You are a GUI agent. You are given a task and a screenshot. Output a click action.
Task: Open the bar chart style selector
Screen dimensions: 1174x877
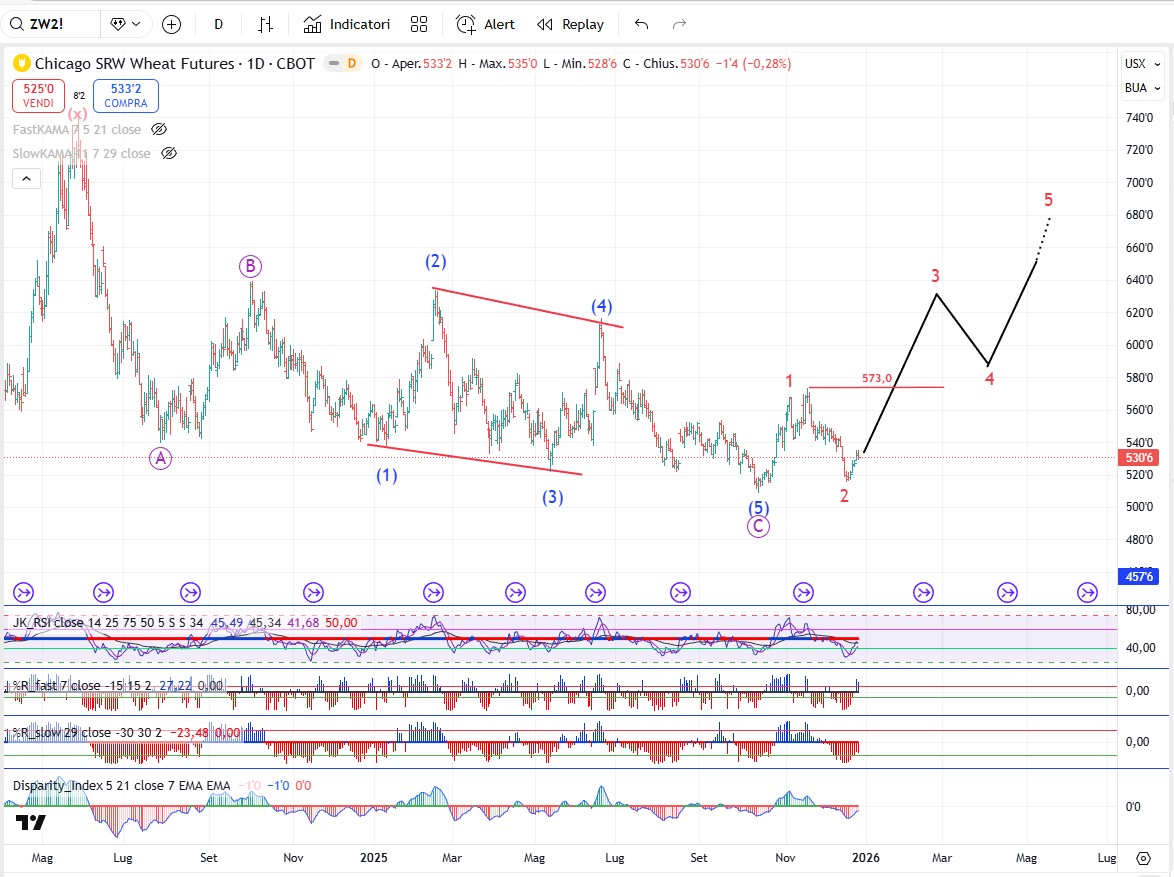[265, 24]
